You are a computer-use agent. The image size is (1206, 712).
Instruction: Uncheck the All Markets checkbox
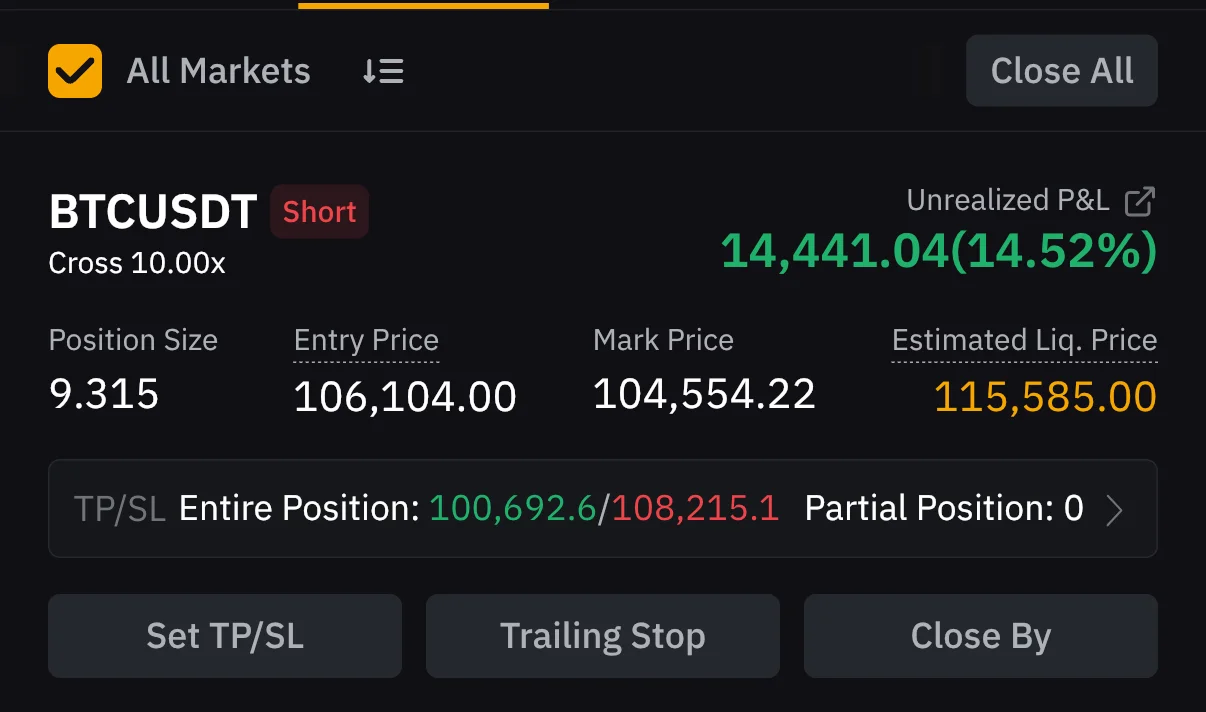[75, 71]
